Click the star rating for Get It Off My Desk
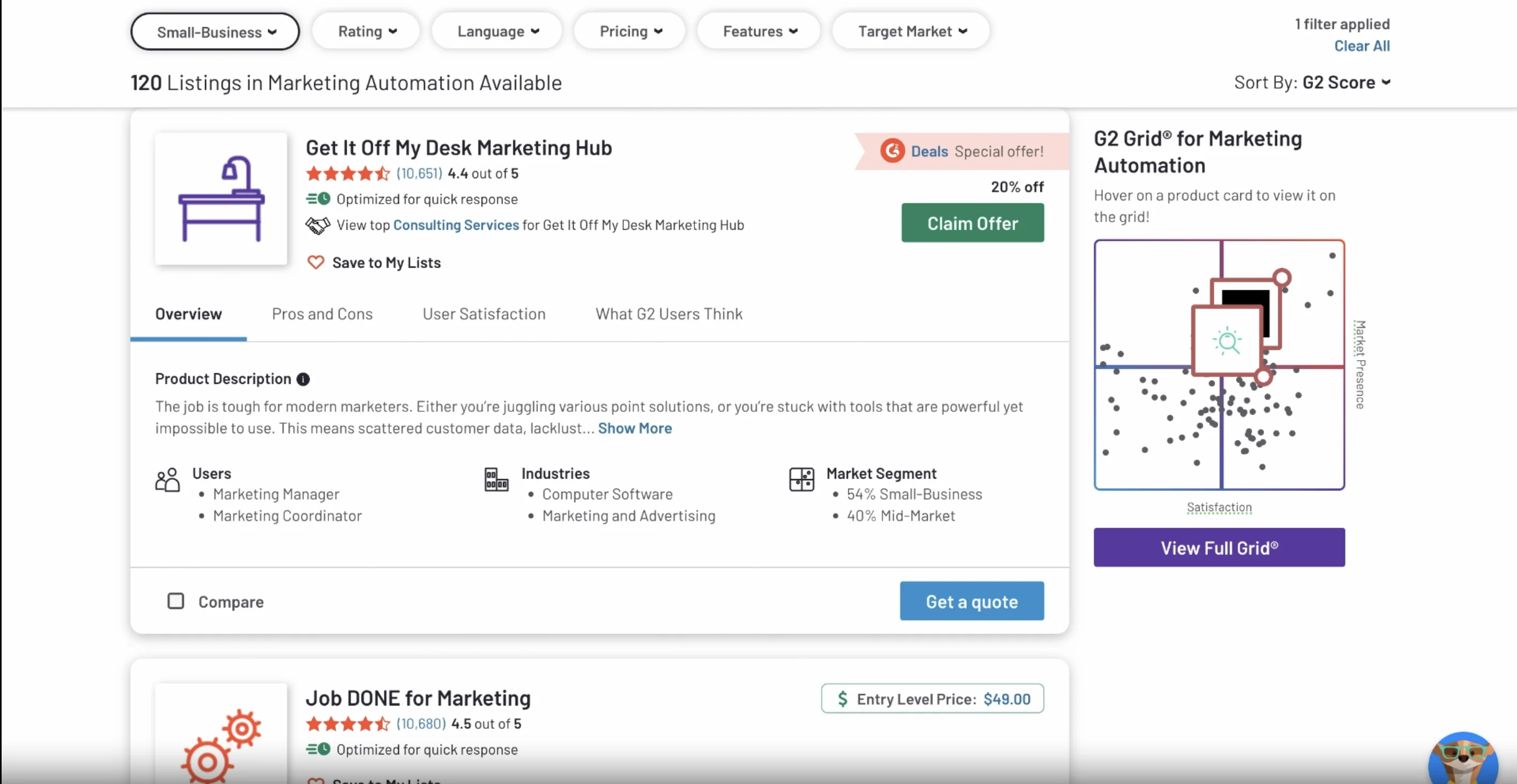Screen dimensions: 1517x784 pos(348,174)
